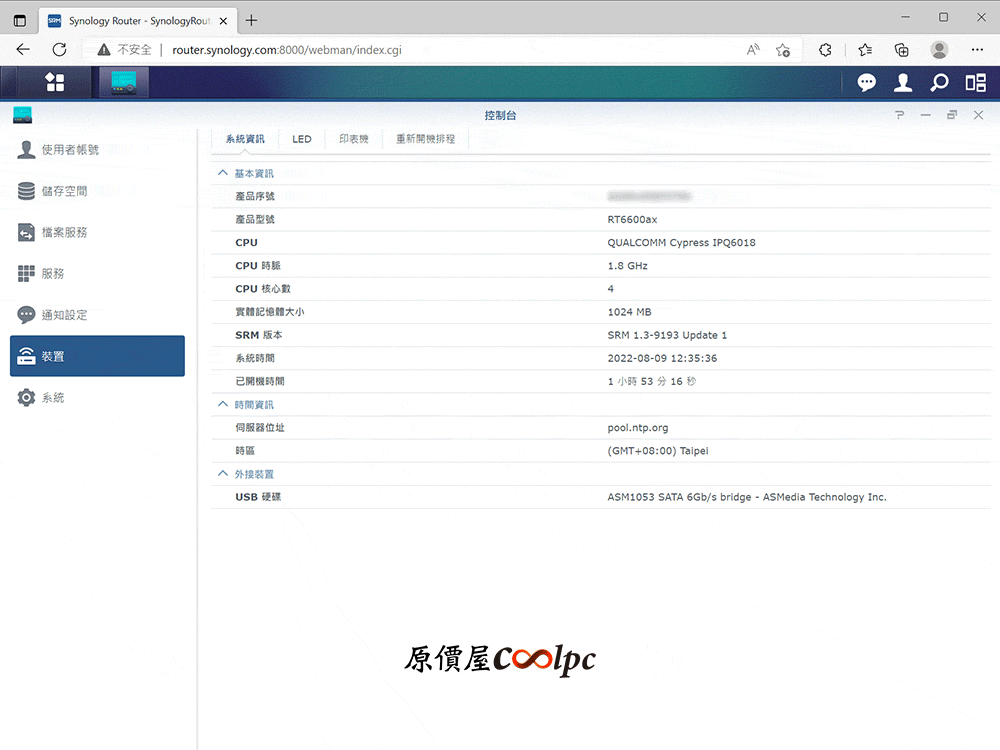Maximize the 控制台 window

pyautogui.click(x=952, y=115)
